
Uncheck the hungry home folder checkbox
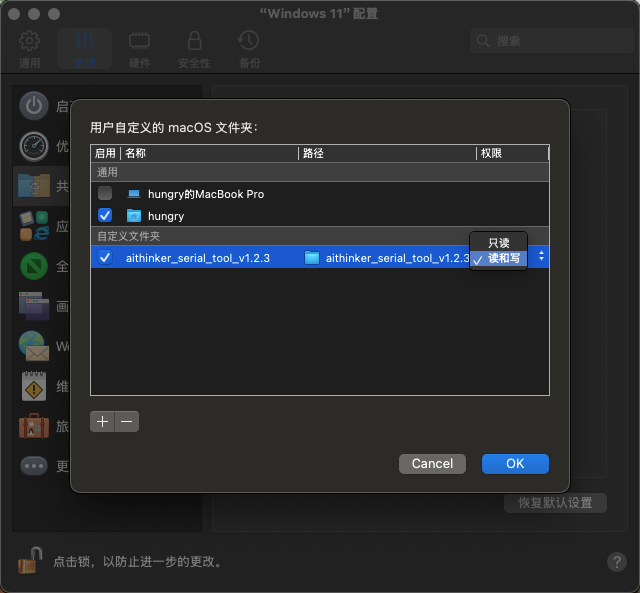105,215
